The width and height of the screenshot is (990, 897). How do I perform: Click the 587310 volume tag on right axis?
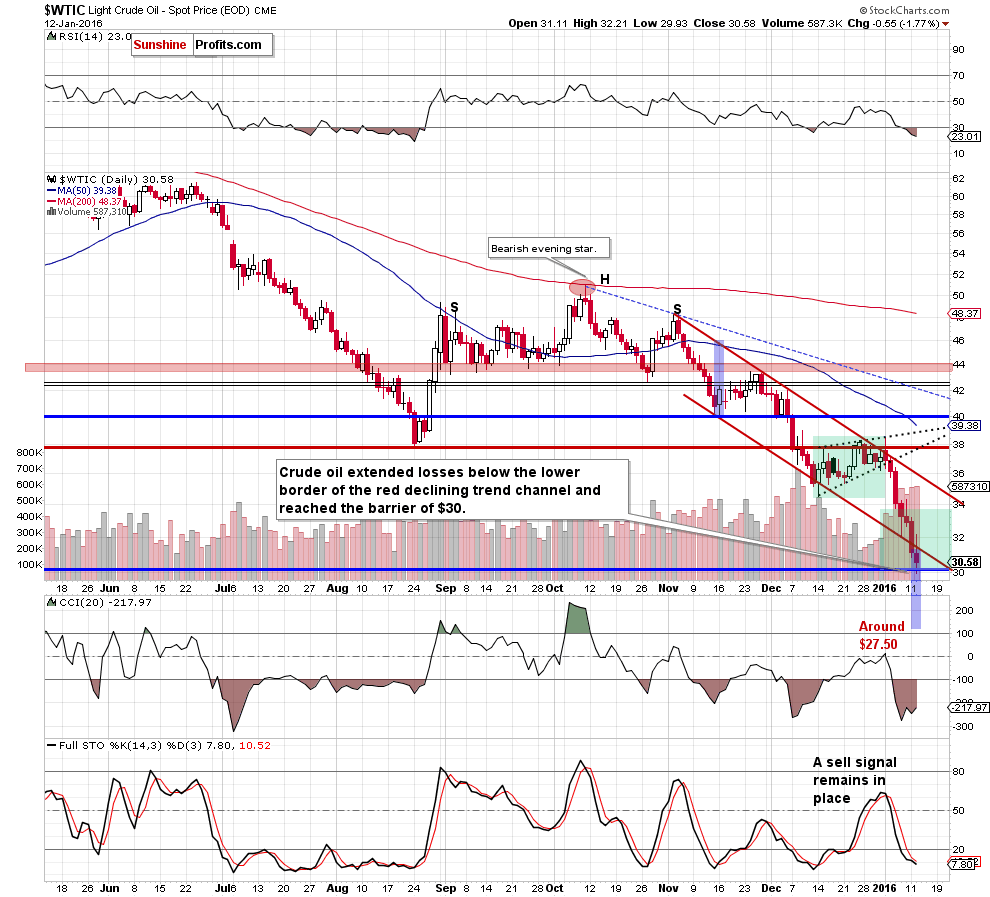(x=968, y=486)
